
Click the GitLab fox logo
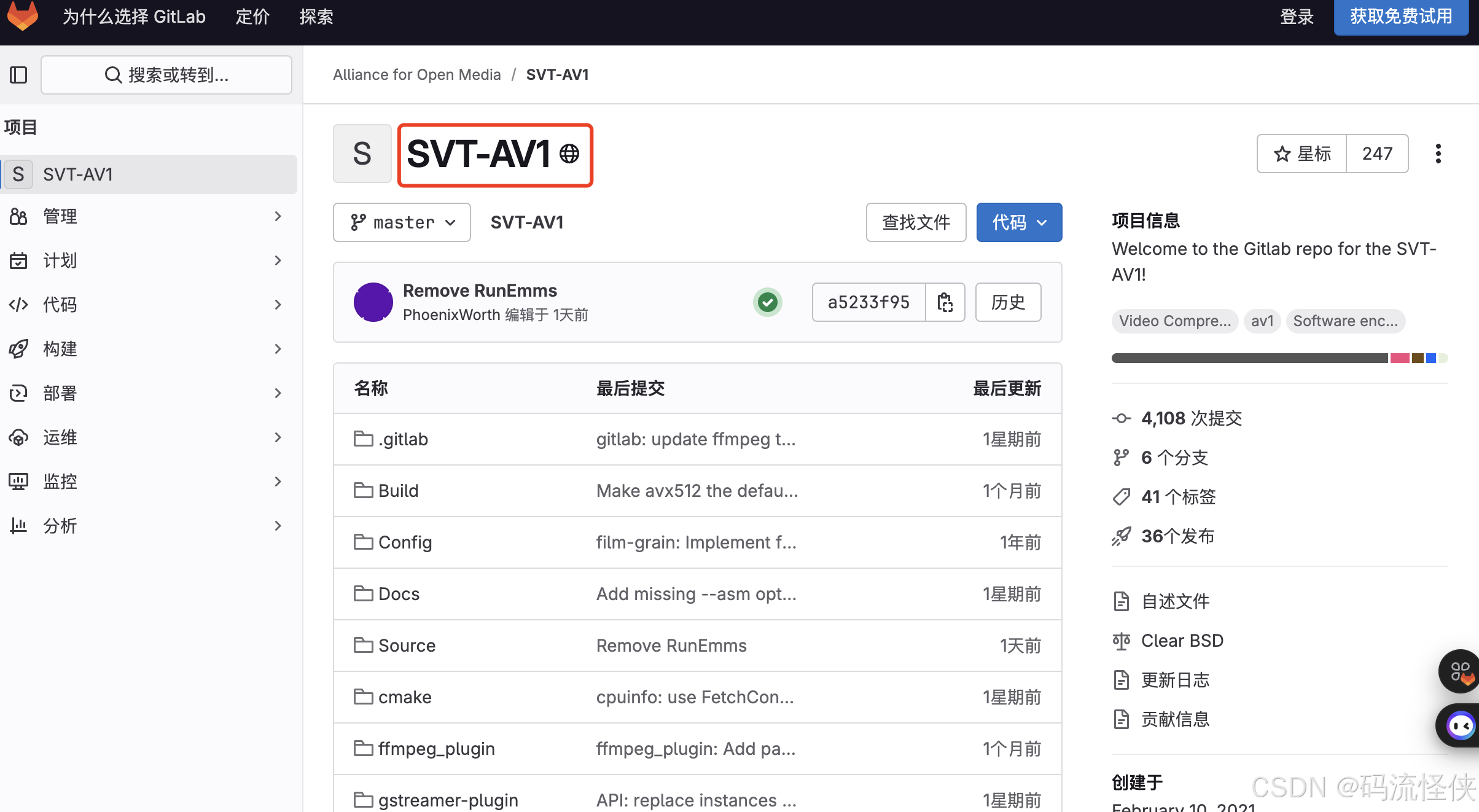pyautogui.click(x=23, y=16)
